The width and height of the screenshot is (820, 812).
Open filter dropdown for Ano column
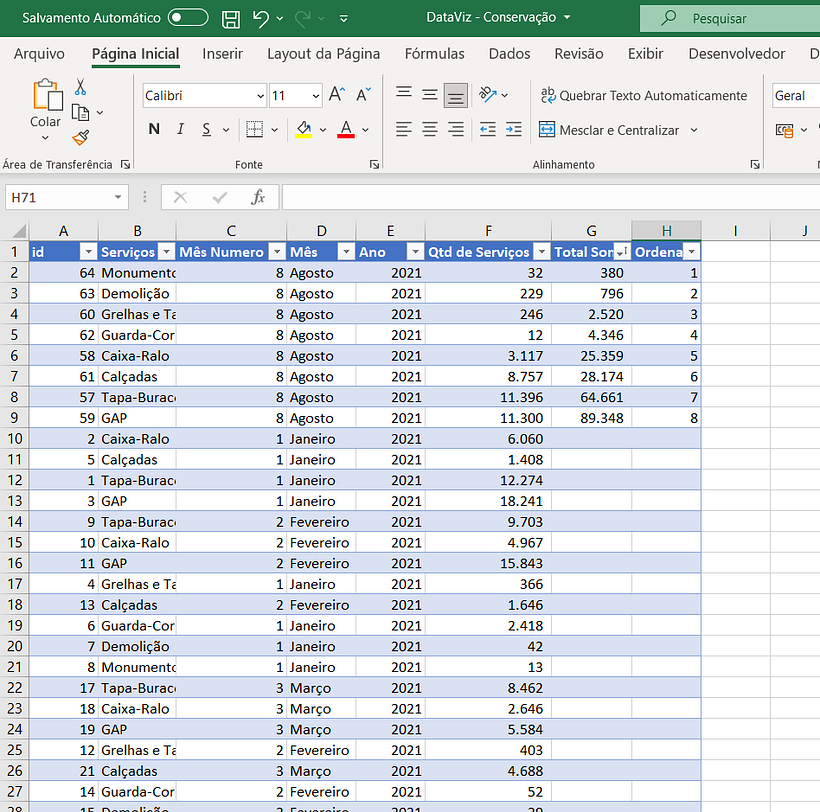415,252
